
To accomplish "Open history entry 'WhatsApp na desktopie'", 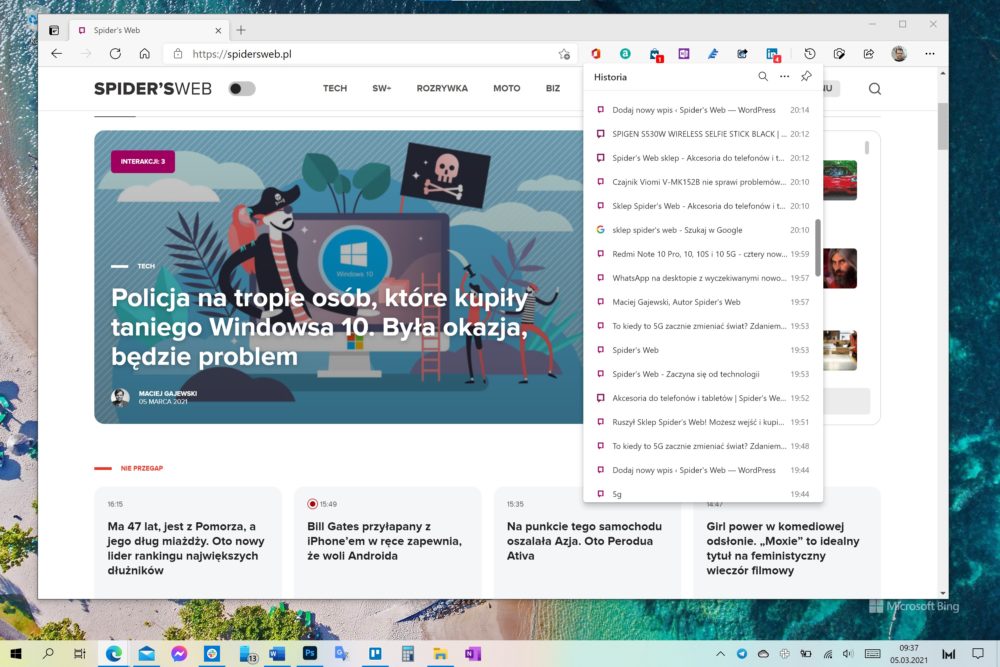I will (703, 278).
